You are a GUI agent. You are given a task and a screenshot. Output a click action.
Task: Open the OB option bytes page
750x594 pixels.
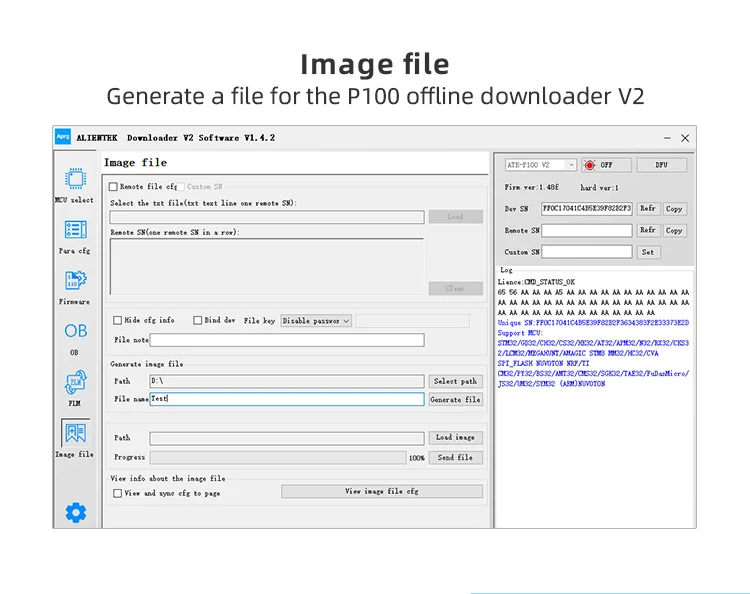(x=75, y=338)
